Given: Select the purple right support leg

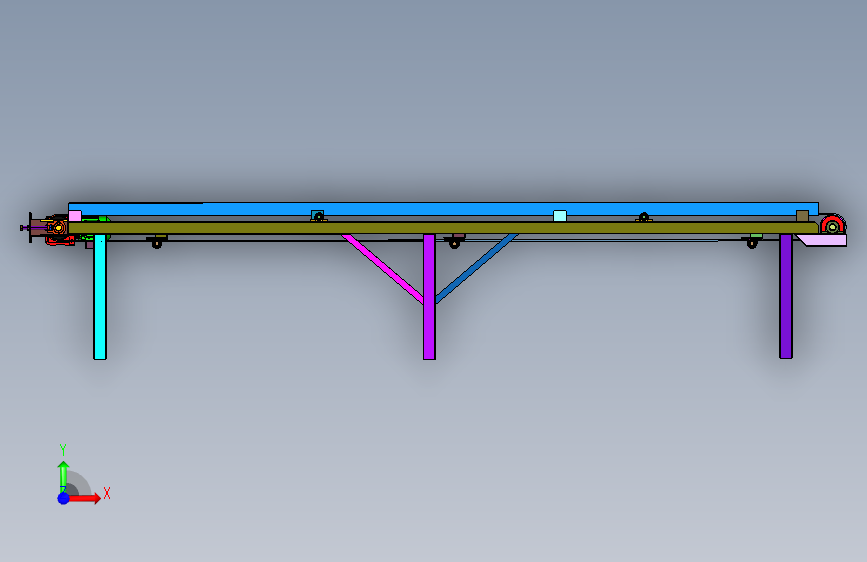Looking at the screenshot, I should pos(786,296).
